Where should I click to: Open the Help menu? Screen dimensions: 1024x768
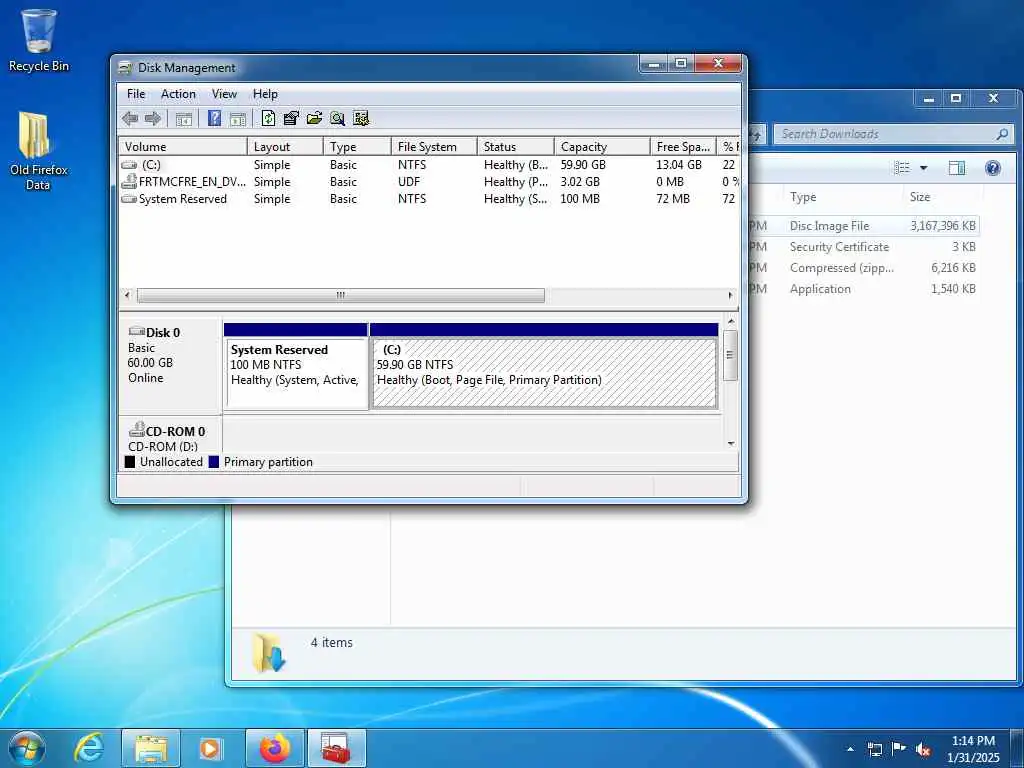coord(265,94)
